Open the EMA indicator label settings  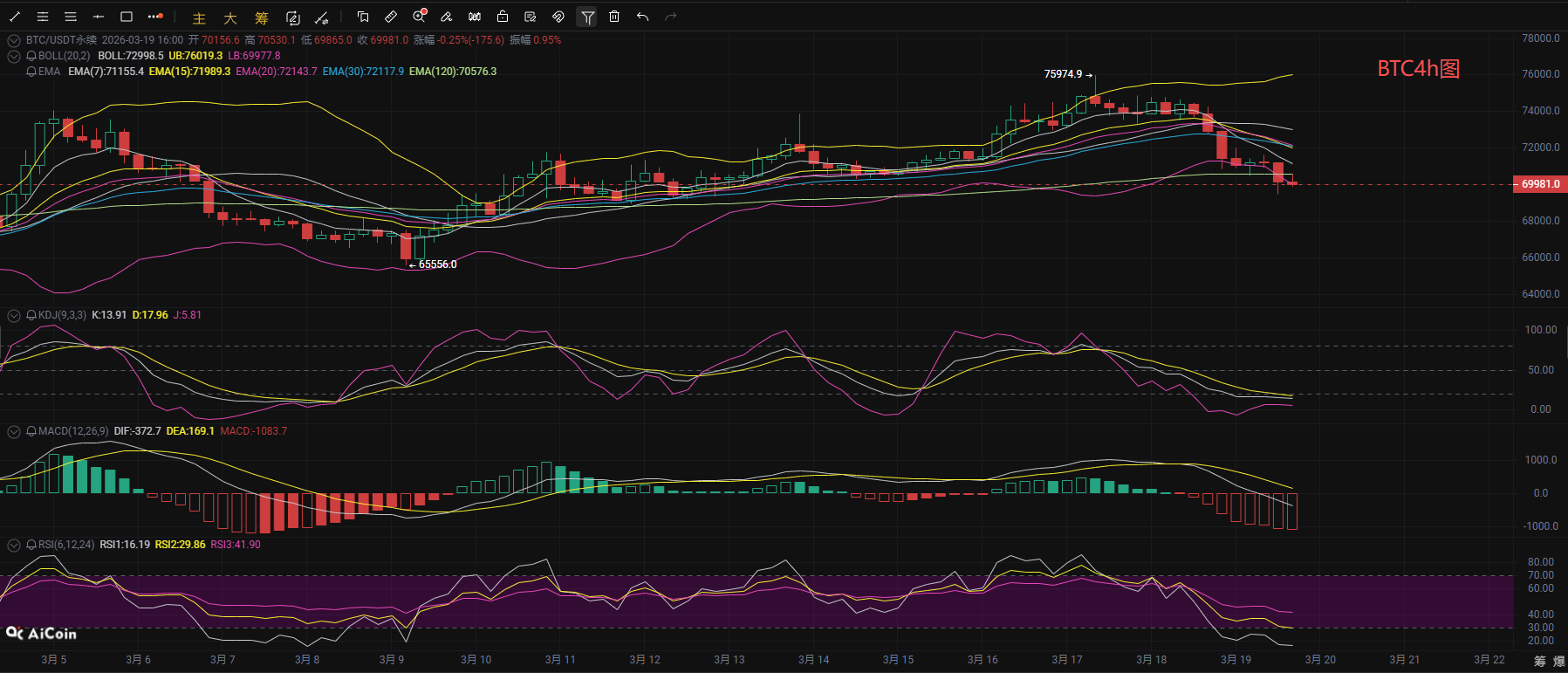pos(49,72)
